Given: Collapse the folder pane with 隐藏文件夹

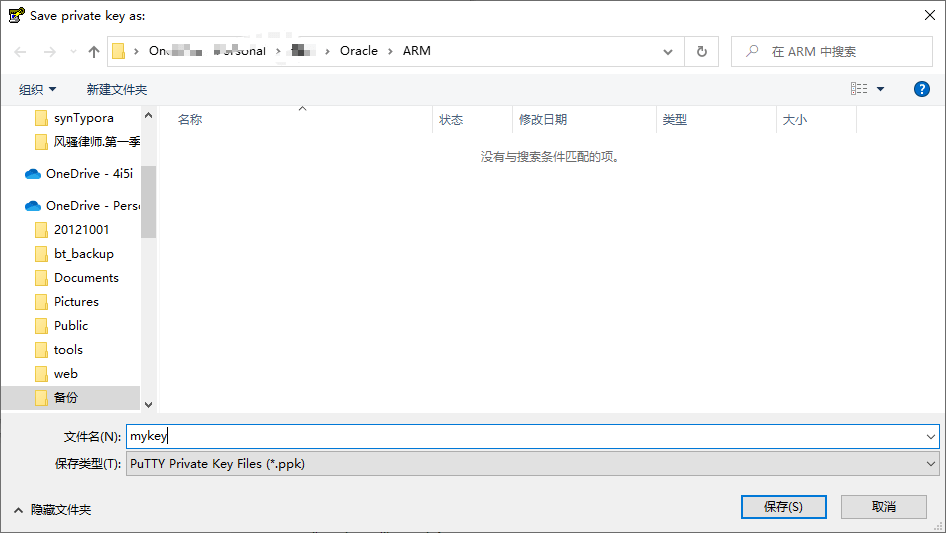Looking at the screenshot, I should (52, 510).
